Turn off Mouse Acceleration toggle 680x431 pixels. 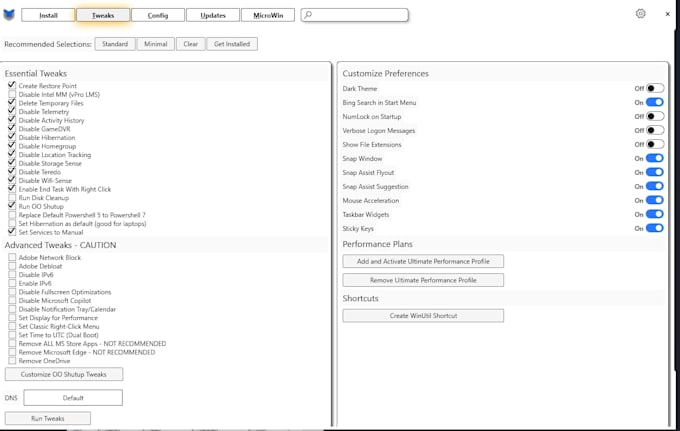(654, 200)
